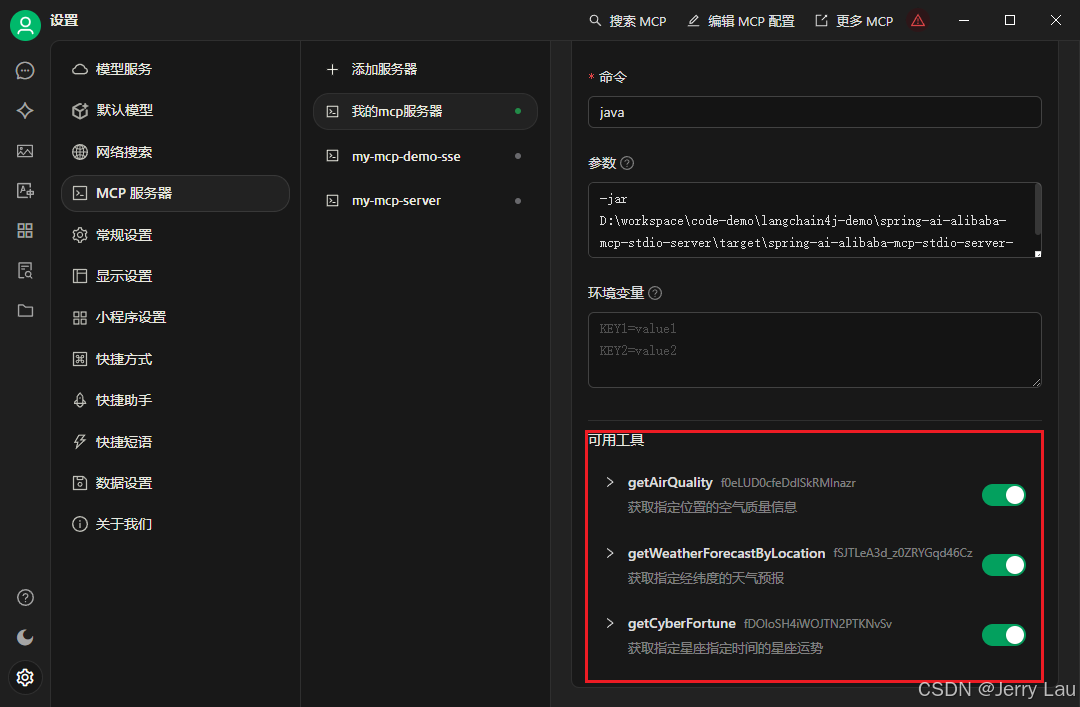
Task: Click the help icon next to 参数
Action: [x=627, y=163]
